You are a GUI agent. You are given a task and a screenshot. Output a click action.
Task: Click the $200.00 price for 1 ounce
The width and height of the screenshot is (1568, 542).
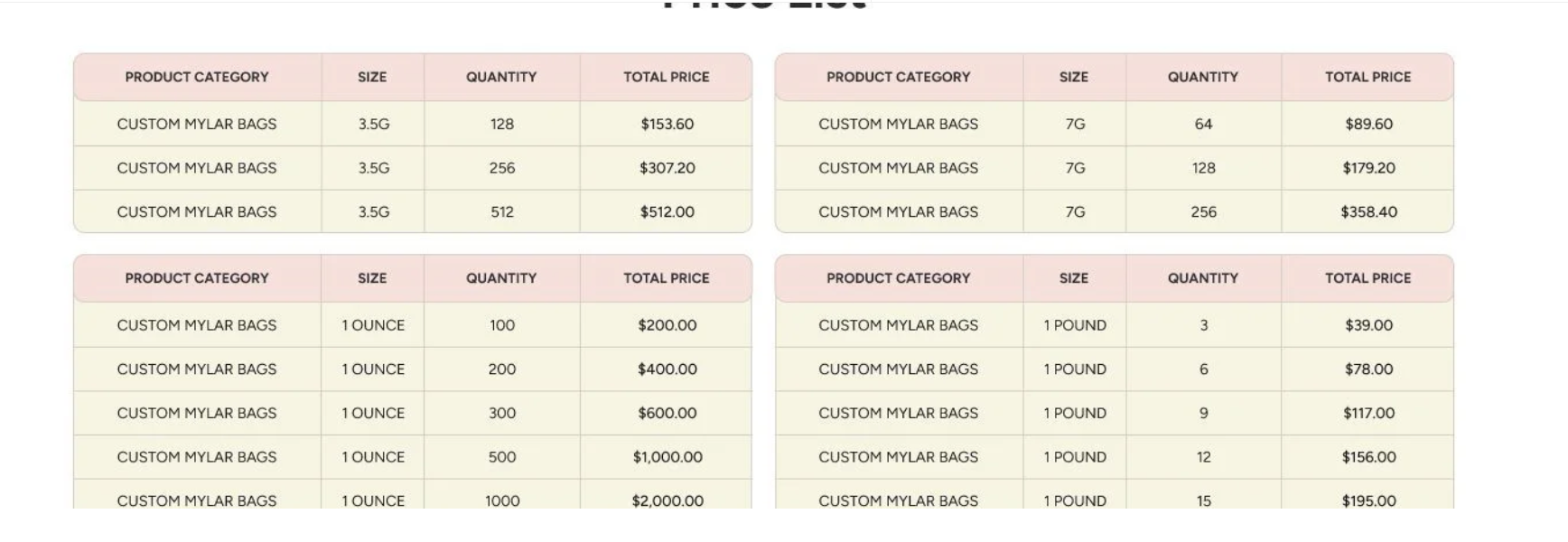pos(667,325)
